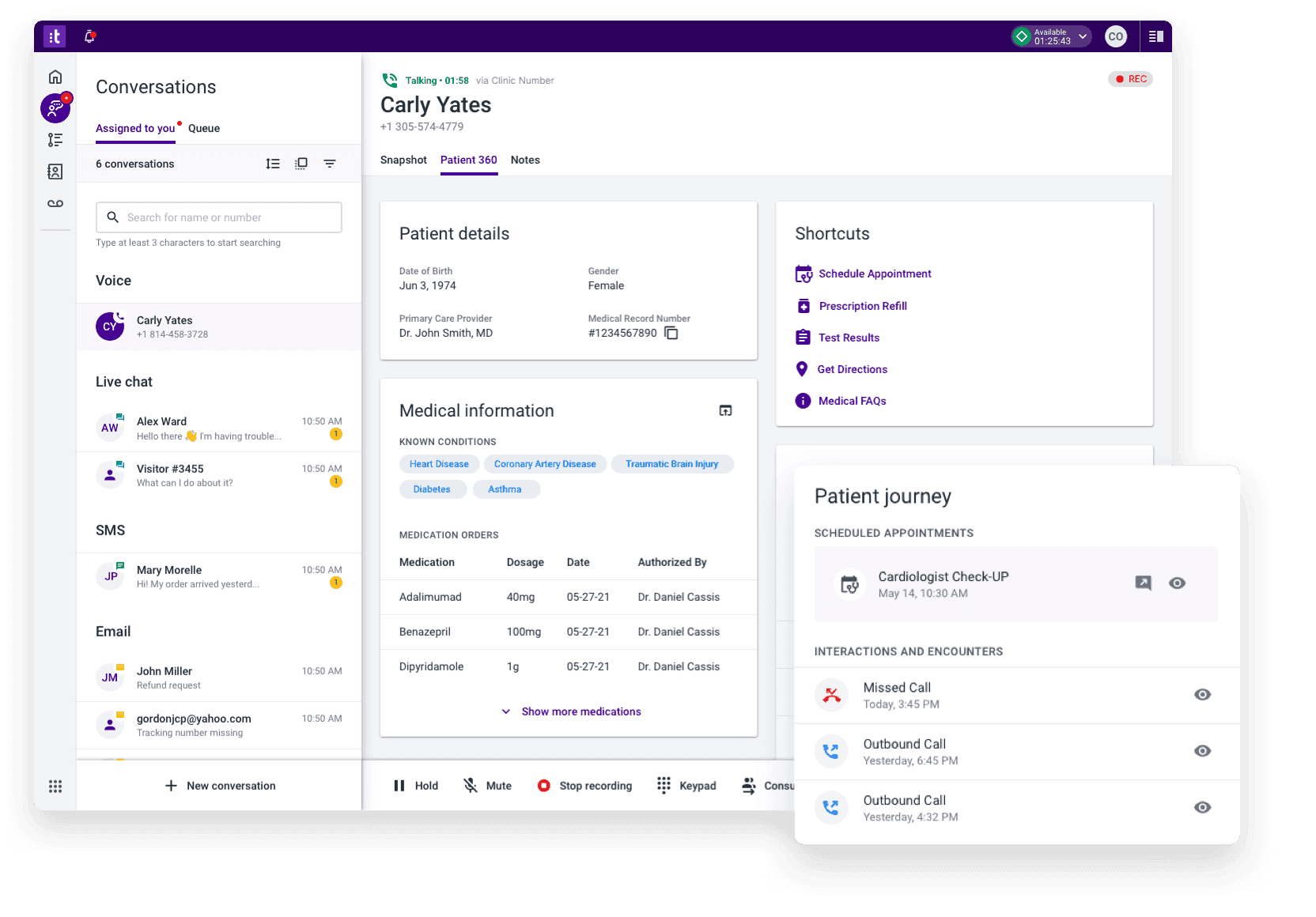Image resolution: width=1316 pixels, height=917 pixels.
Task: Switch to the Queue tab
Action: coord(204,128)
